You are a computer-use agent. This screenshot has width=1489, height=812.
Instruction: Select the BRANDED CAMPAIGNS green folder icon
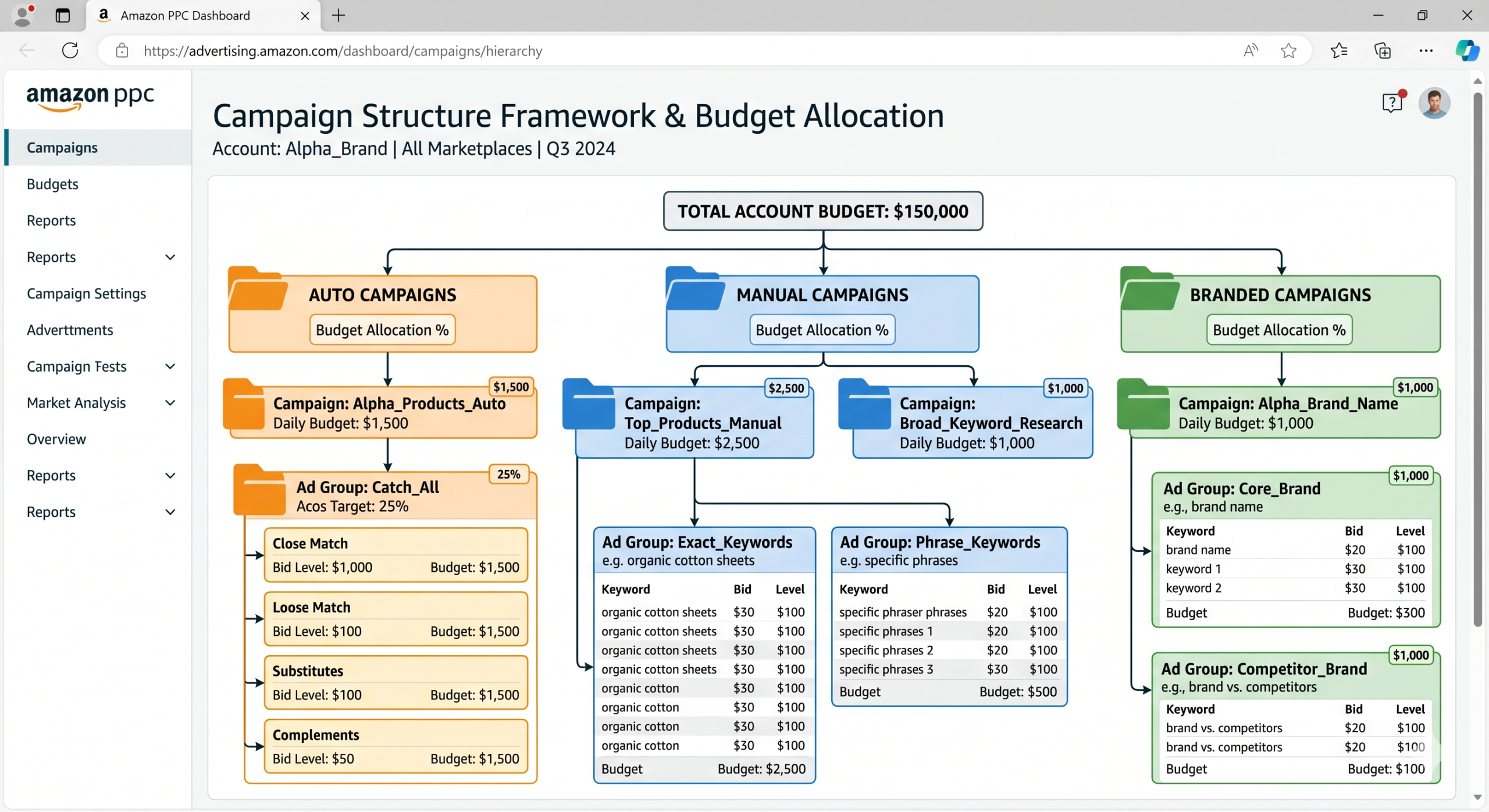tap(1147, 290)
